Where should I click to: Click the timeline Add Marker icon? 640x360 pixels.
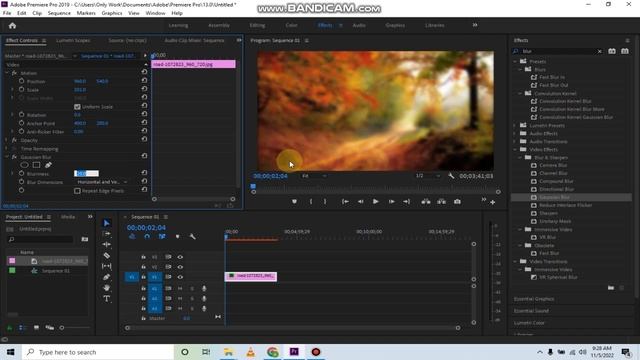(177, 236)
